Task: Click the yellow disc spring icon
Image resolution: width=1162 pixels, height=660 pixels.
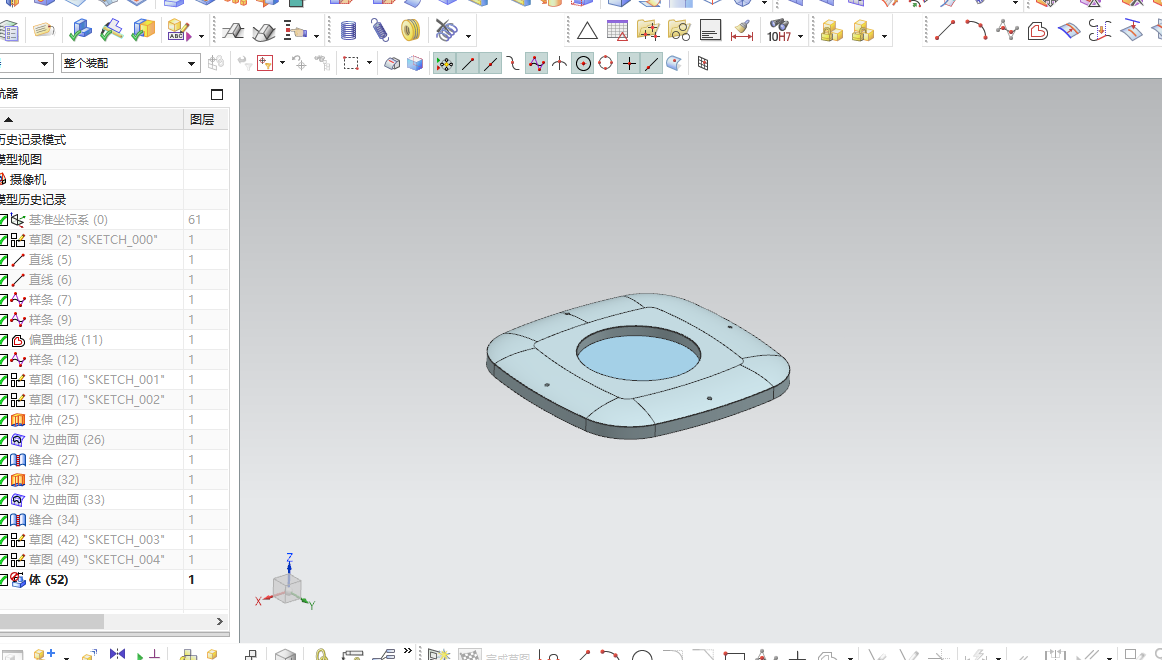Action: pos(410,30)
